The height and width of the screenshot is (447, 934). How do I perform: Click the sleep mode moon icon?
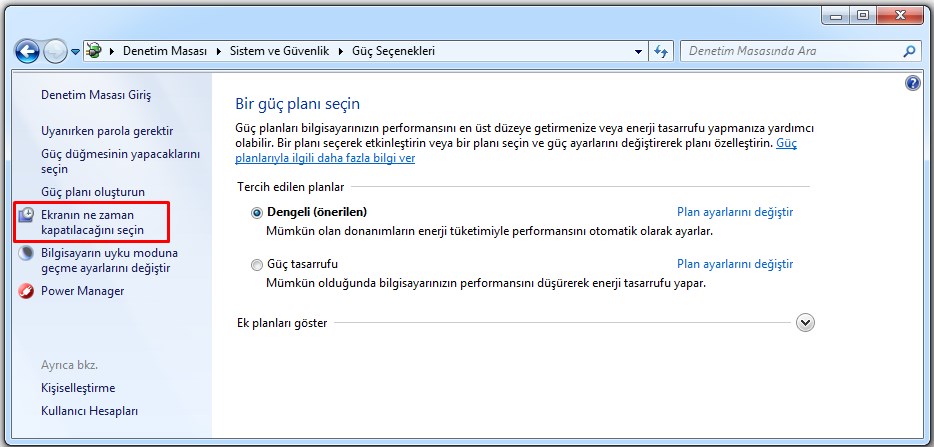[x=26, y=254]
